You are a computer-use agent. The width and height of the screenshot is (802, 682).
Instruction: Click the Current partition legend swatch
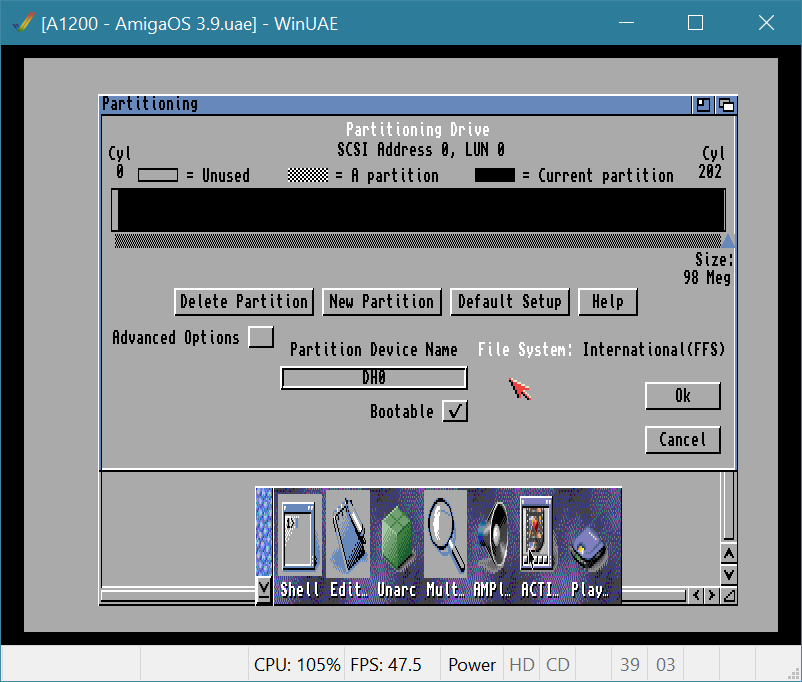(495, 175)
